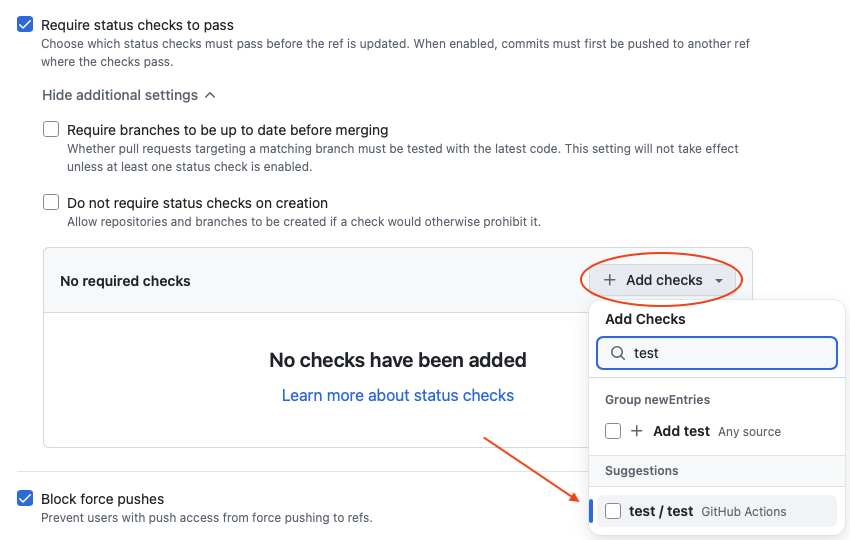Image resolution: width=850 pixels, height=540 pixels.
Task: Collapse the Hide additional settings section
Action: pos(120,95)
